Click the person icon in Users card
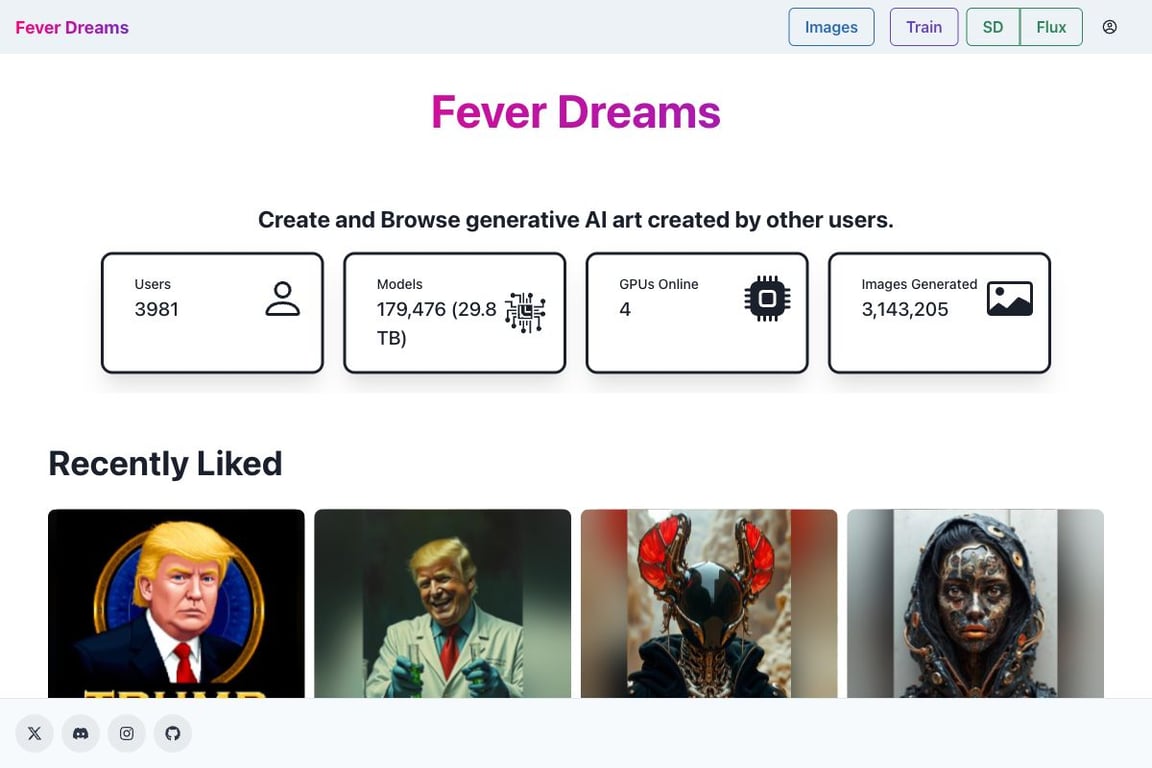This screenshot has width=1152, height=768. 282,299
